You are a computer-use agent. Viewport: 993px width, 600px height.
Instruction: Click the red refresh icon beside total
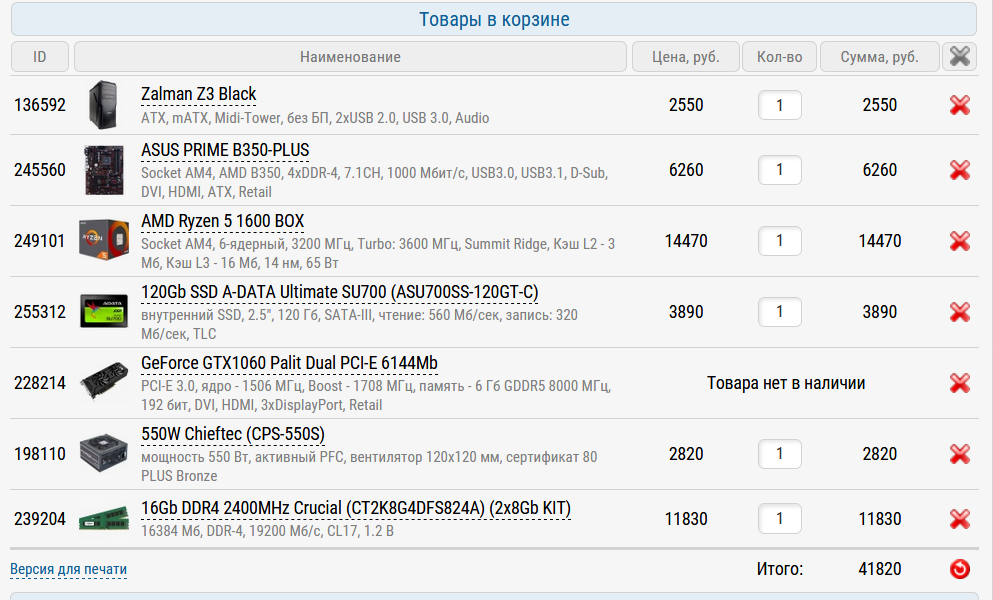pyautogui.click(x=959, y=569)
